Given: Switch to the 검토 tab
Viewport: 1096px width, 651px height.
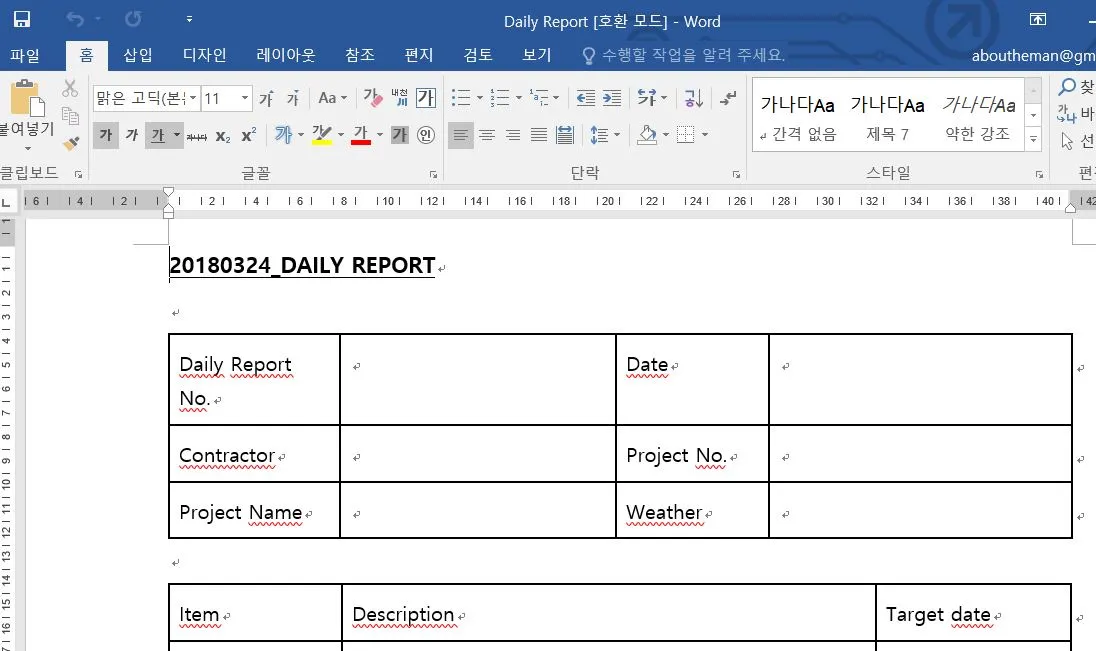Looking at the screenshot, I should pyautogui.click(x=478, y=55).
